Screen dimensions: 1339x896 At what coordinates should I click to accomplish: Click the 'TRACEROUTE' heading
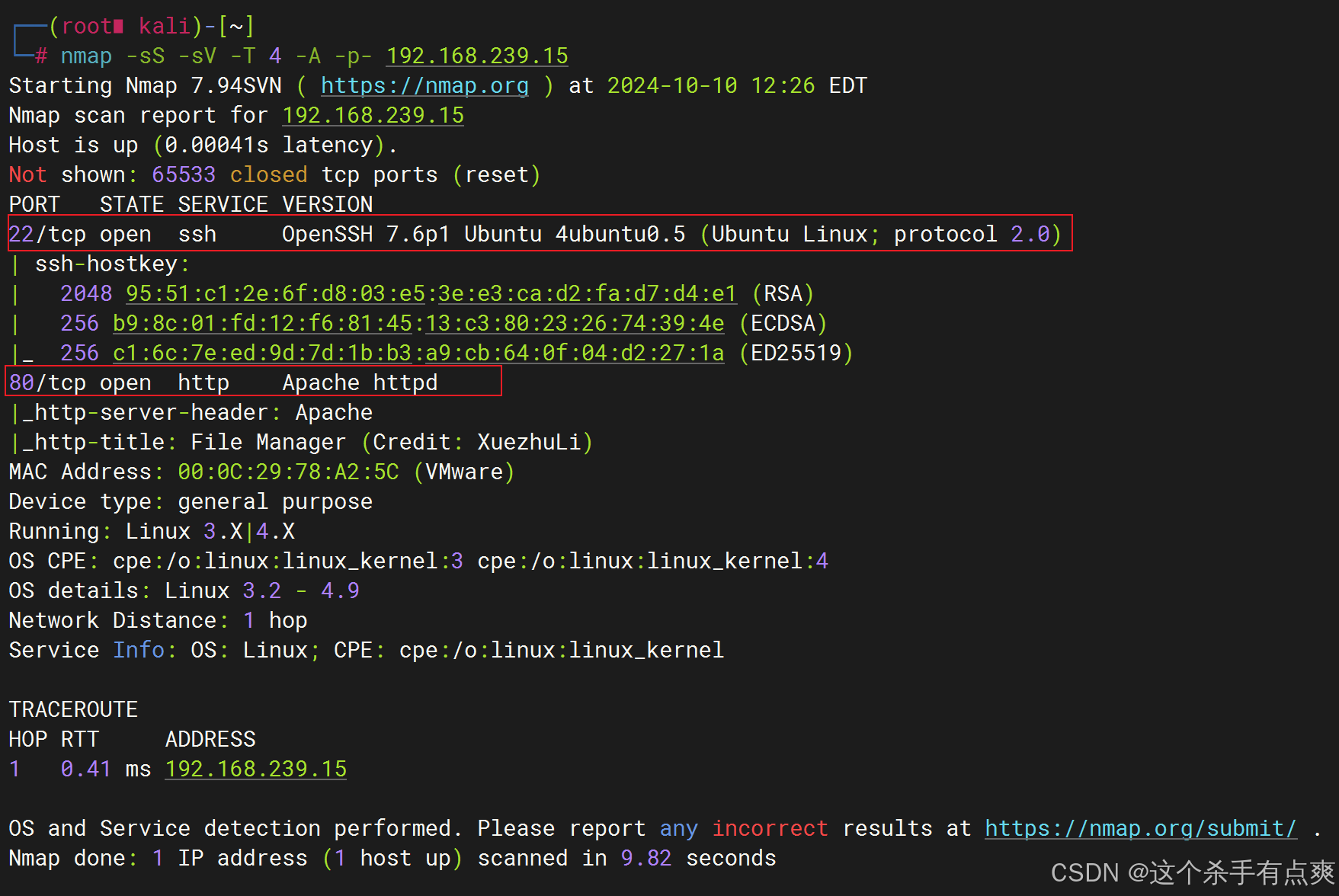(73, 710)
